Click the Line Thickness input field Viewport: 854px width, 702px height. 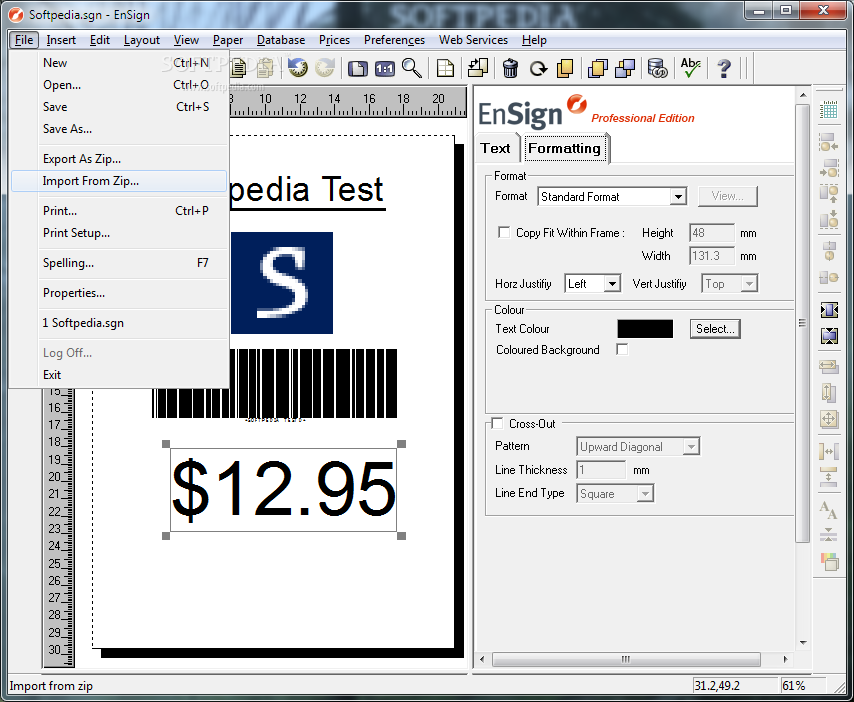(601, 470)
